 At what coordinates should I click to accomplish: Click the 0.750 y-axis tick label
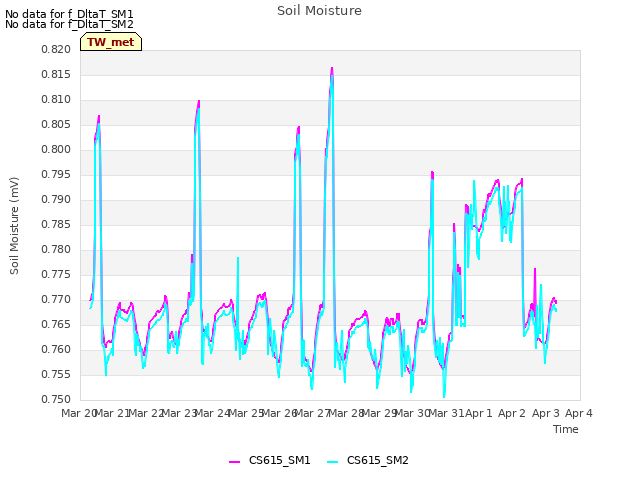[x=56, y=400]
